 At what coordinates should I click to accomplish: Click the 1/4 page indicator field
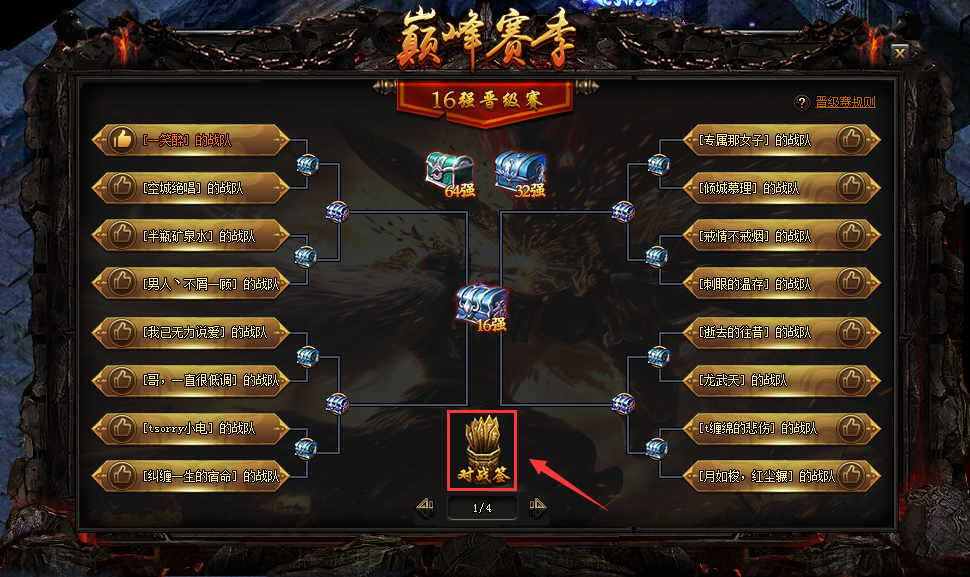482,508
